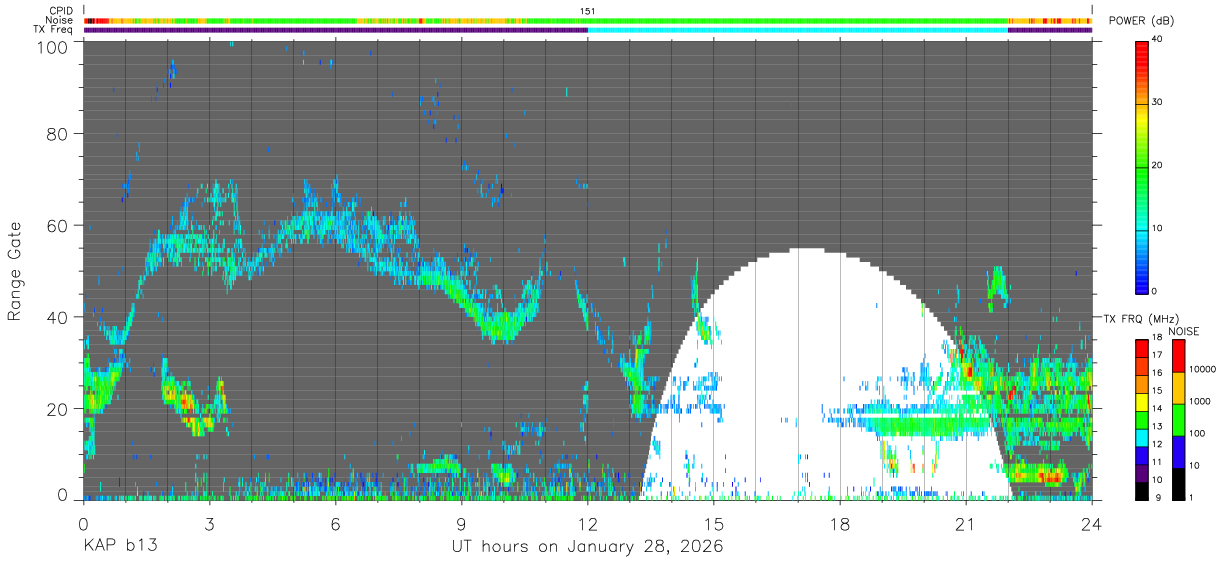The height and width of the screenshot is (567, 1228).
Task: Click the '6' UT hour tick label
Action: 336,524
